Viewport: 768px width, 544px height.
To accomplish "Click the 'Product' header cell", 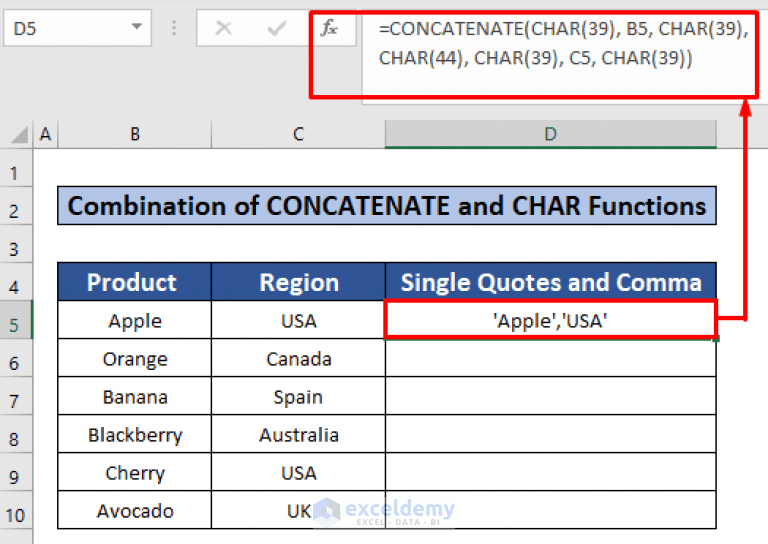I will tap(134, 282).
